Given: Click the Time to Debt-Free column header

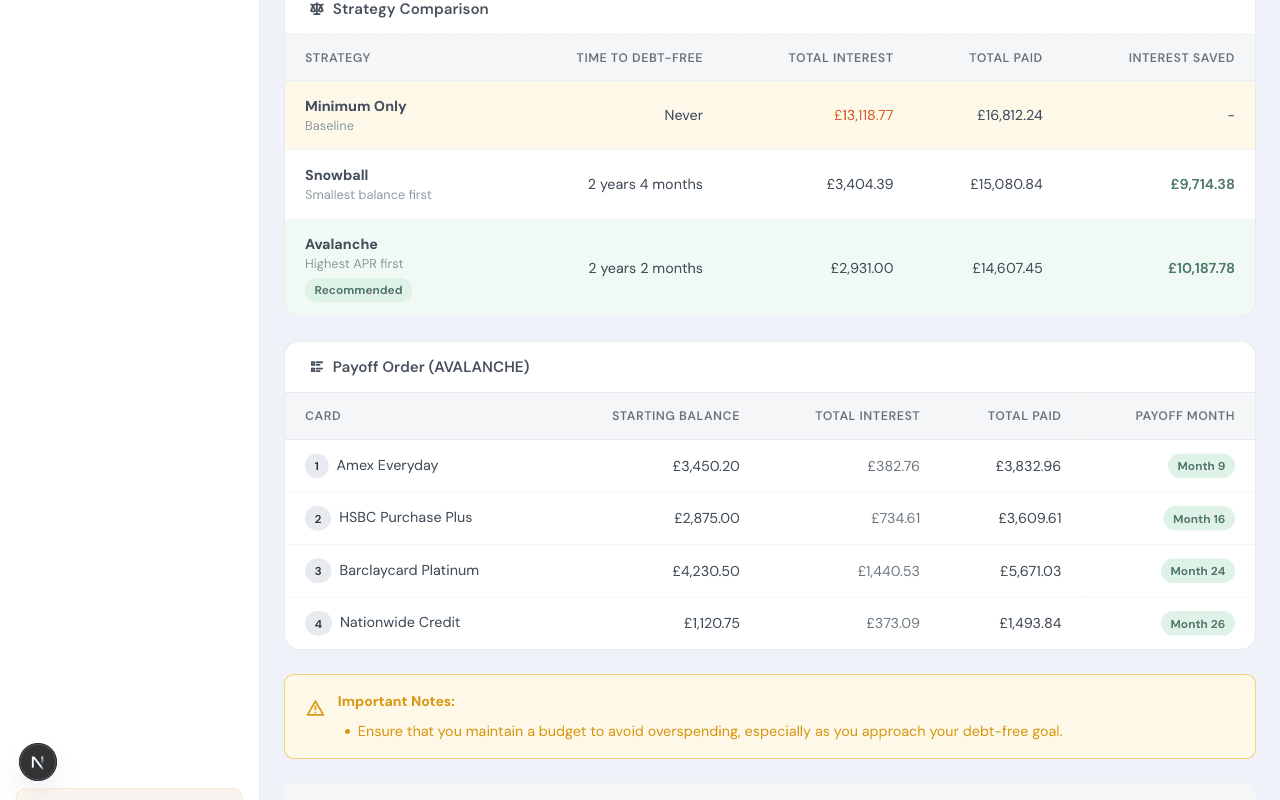Looking at the screenshot, I should (x=639, y=58).
